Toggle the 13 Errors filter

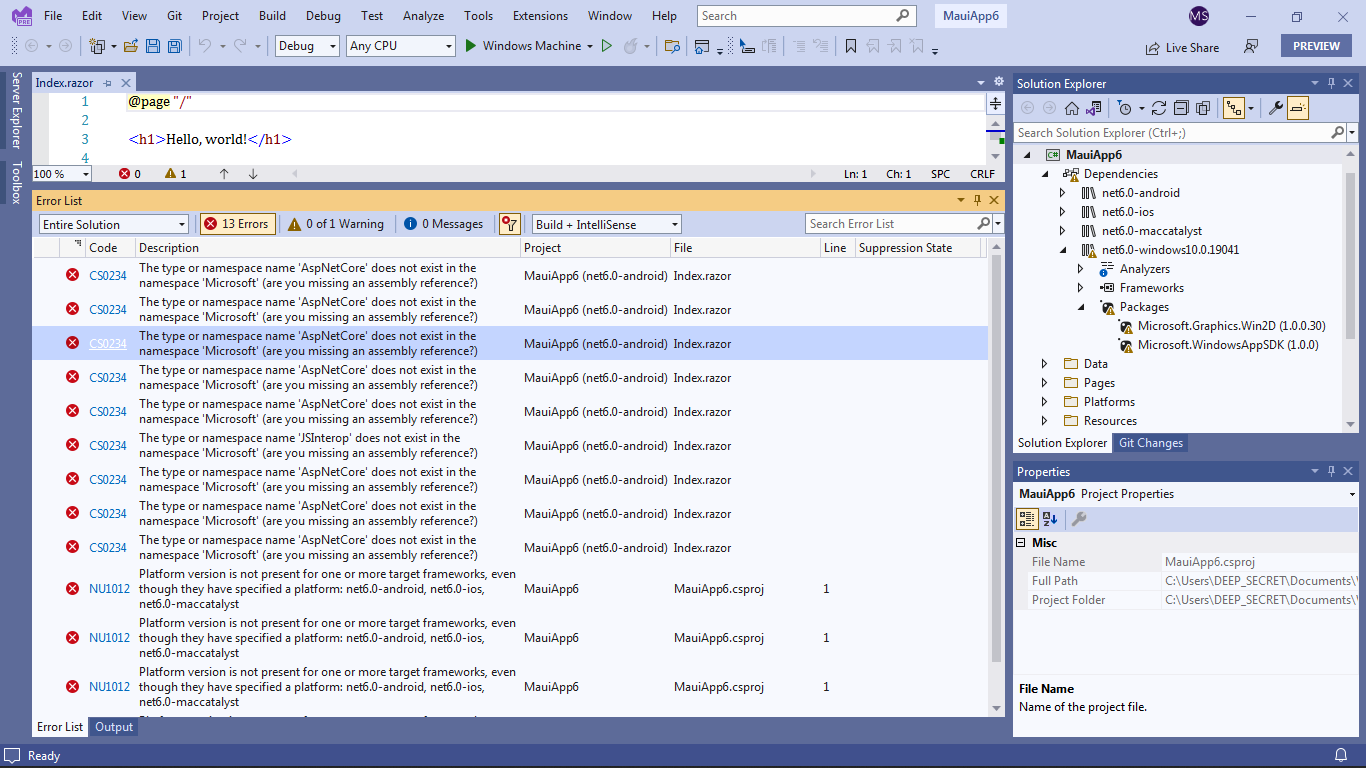238,224
